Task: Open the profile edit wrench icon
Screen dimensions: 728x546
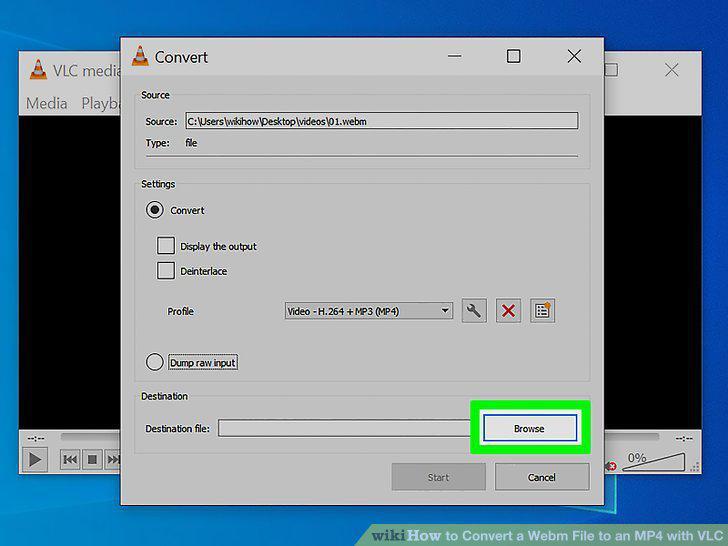Action: pos(474,311)
